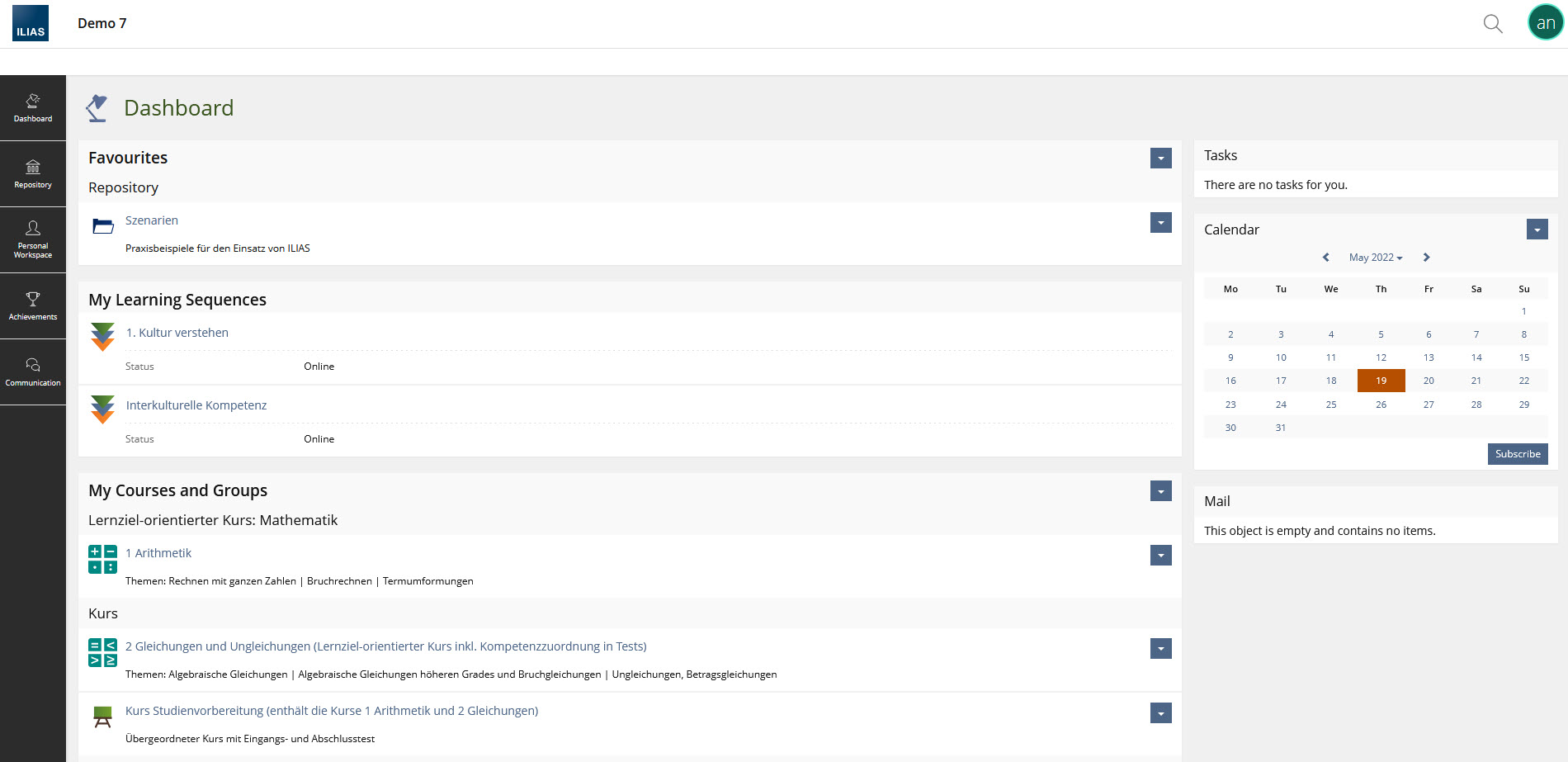Select Dashboard in the main sidebar
This screenshot has height=762, width=1568.
pos(33,108)
